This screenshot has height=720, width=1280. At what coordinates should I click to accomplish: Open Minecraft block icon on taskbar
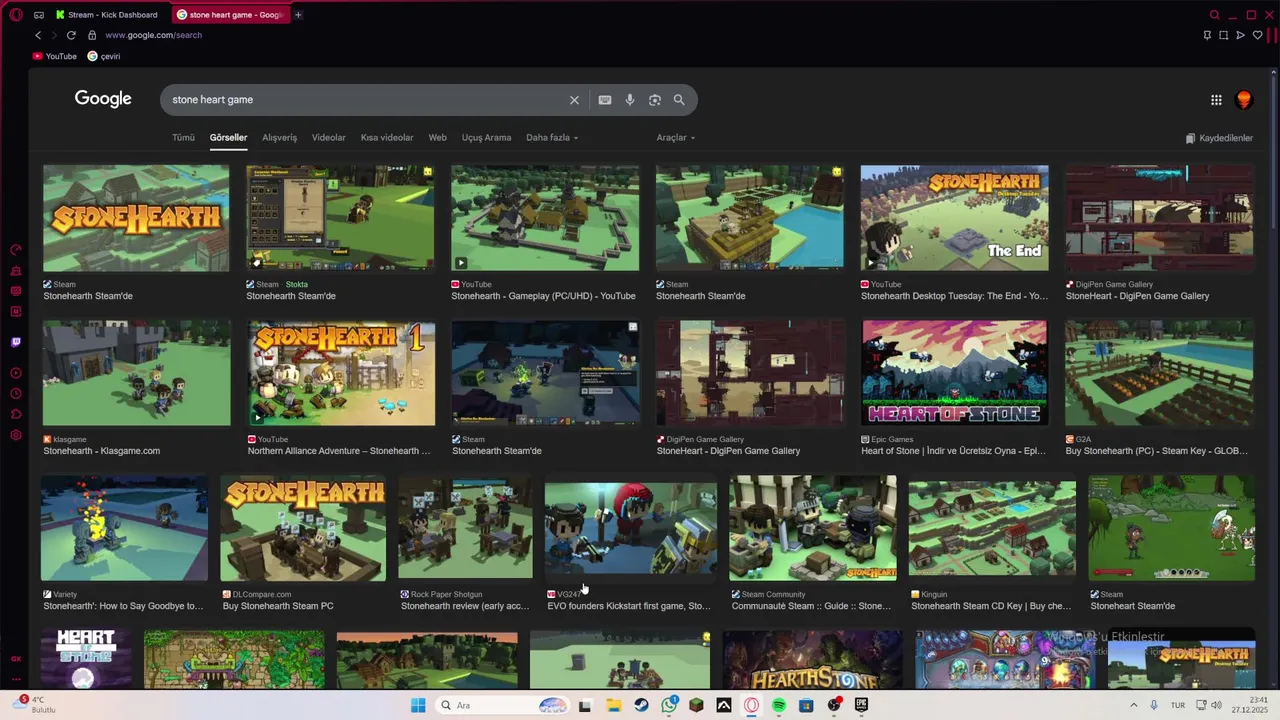pos(696,705)
